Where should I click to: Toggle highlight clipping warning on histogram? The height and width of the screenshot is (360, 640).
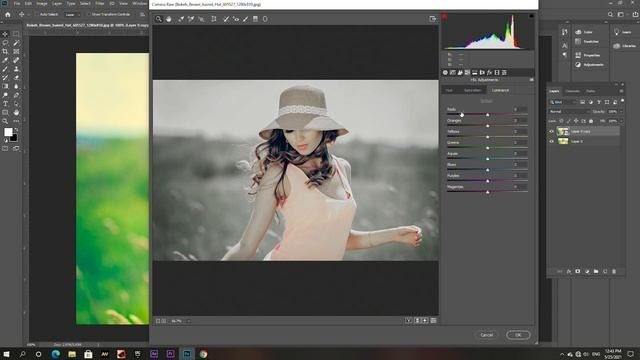coord(531,16)
